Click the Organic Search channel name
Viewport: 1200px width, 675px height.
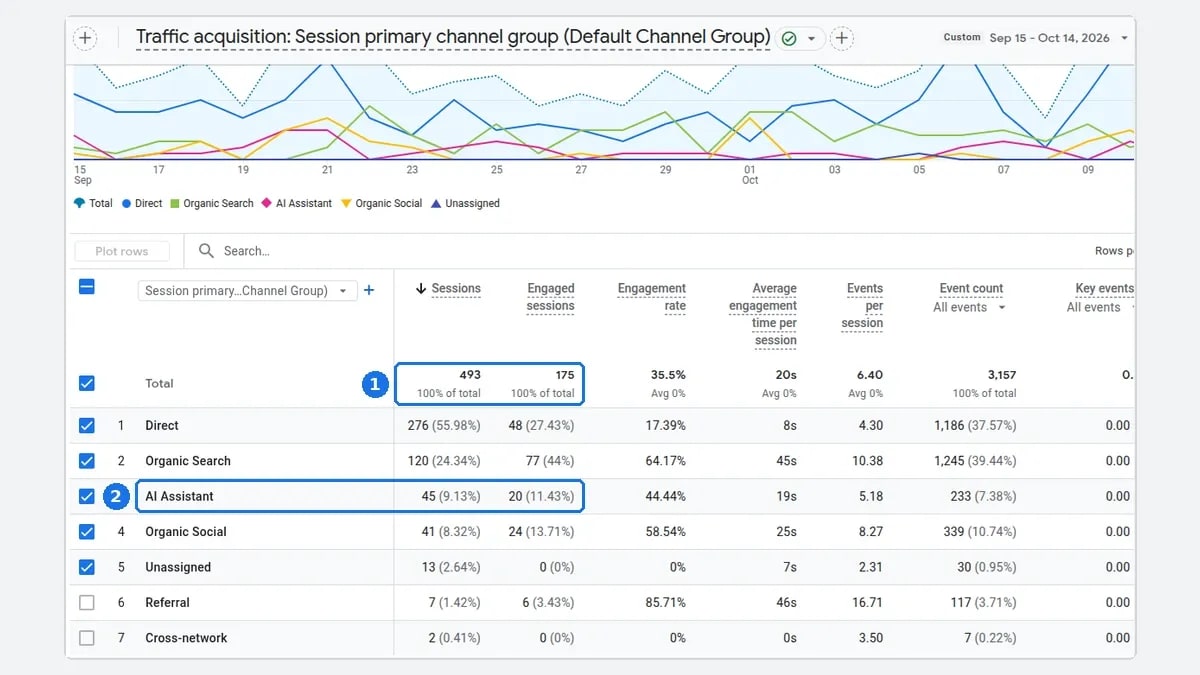188,461
